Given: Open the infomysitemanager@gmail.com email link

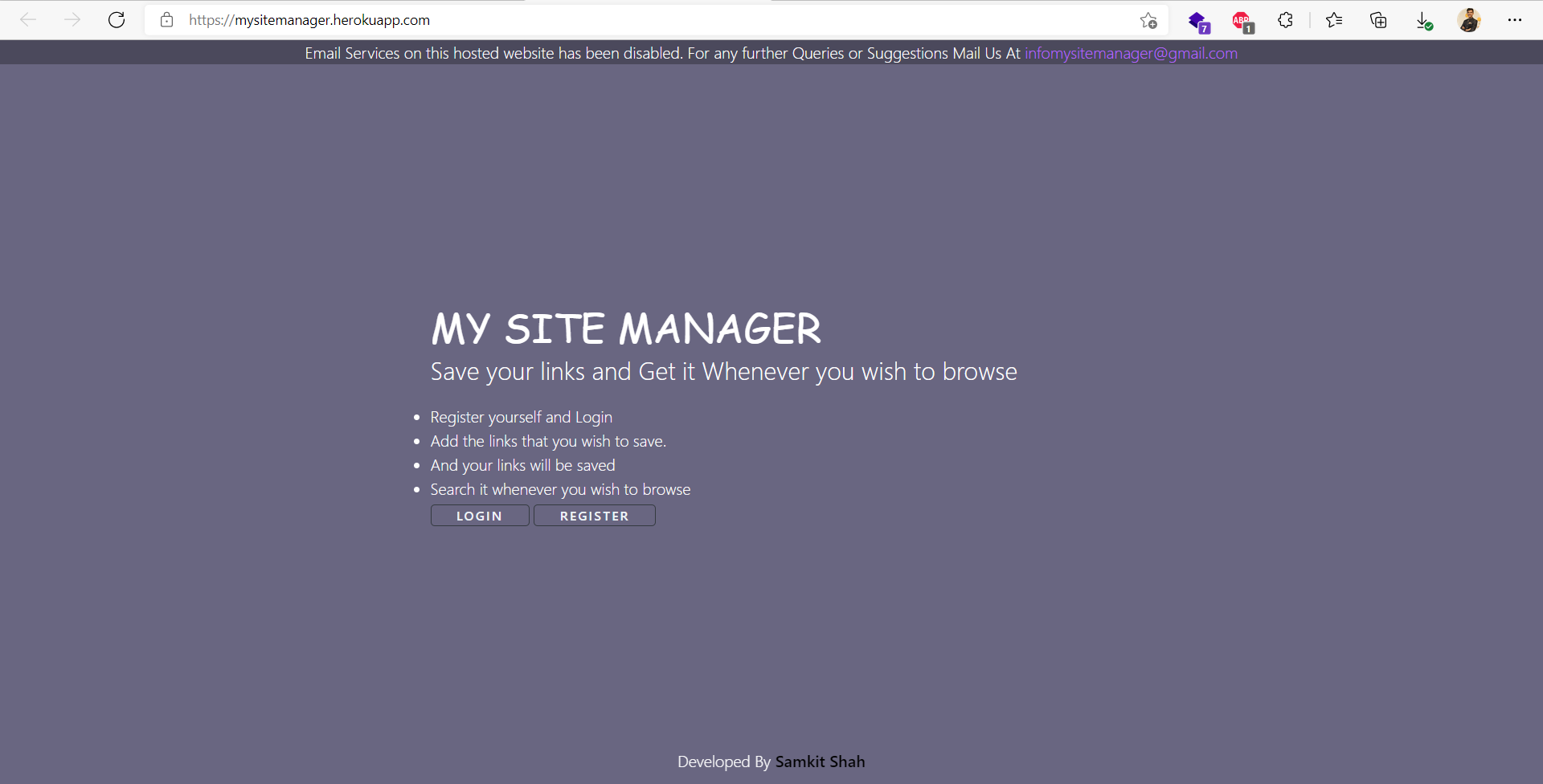Looking at the screenshot, I should pos(1131,53).
